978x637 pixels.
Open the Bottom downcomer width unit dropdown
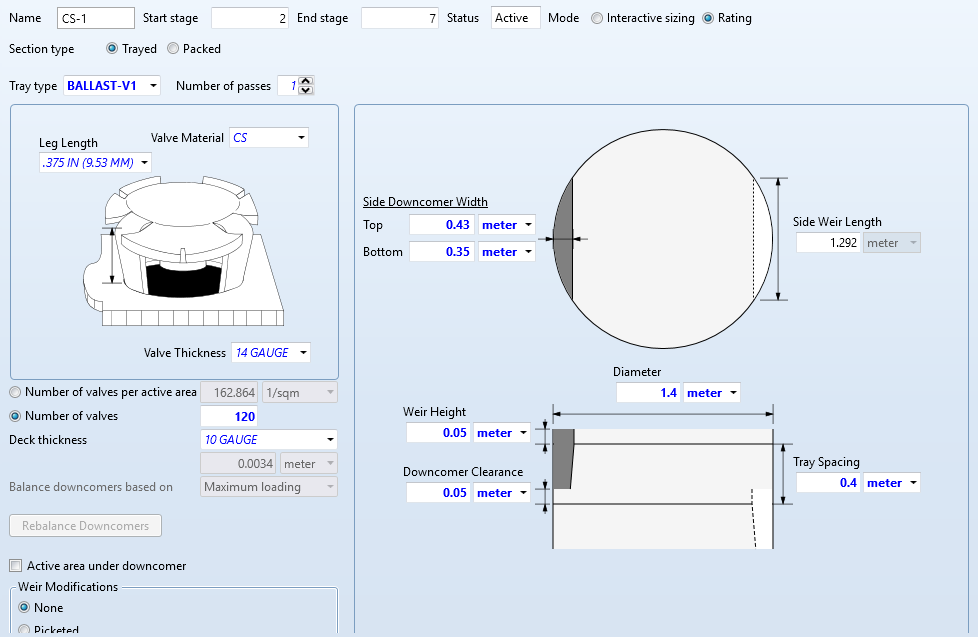528,252
